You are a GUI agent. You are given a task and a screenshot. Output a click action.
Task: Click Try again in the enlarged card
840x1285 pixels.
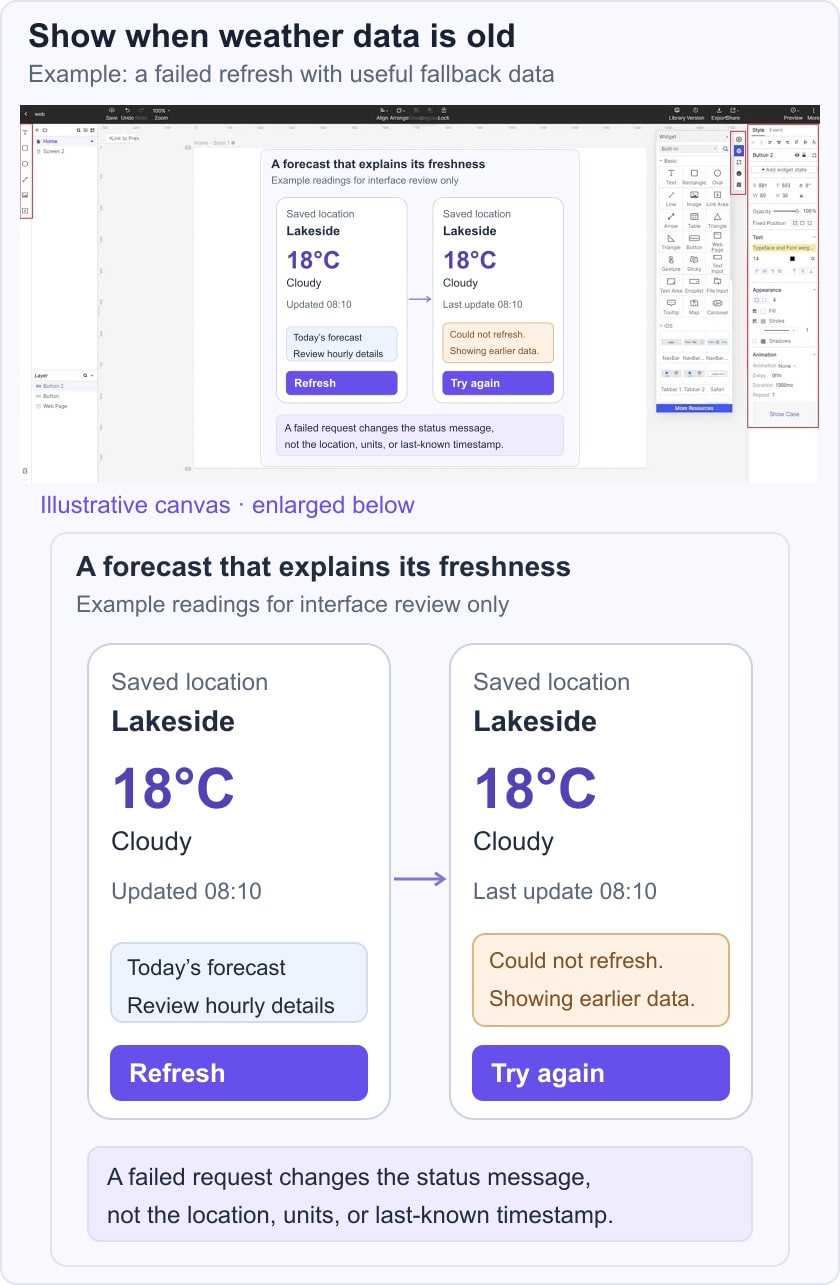(x=601, y=1073)
